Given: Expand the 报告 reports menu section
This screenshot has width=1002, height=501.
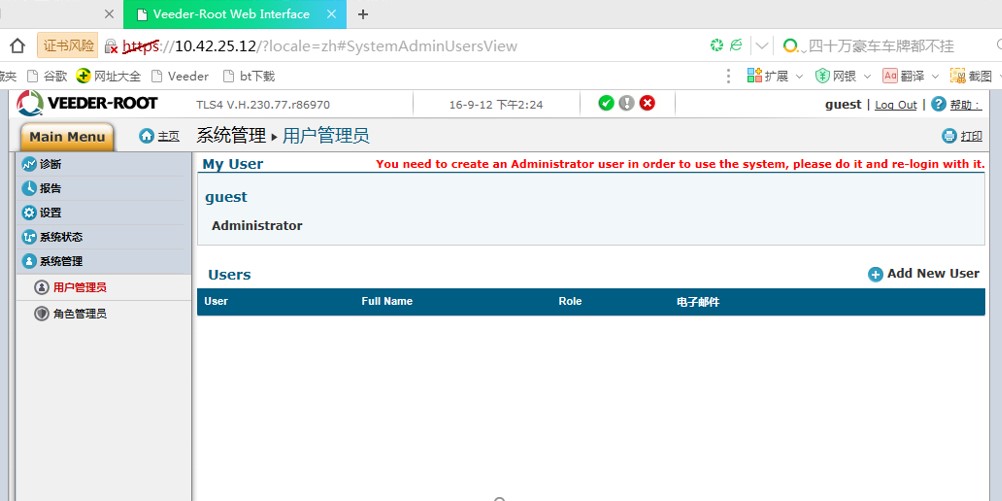Looking at the screenshot, I should coord(50,188).
